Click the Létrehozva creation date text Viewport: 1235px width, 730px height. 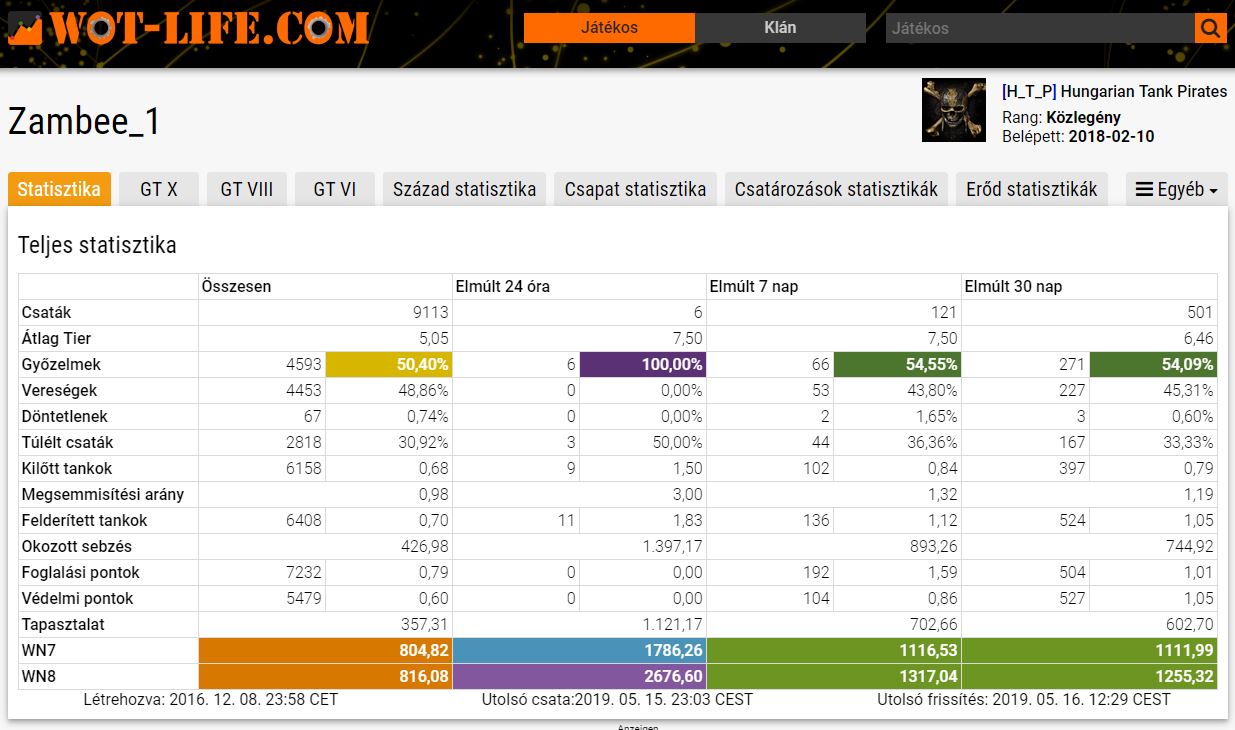pyautogui.click(x=211, y=700)
